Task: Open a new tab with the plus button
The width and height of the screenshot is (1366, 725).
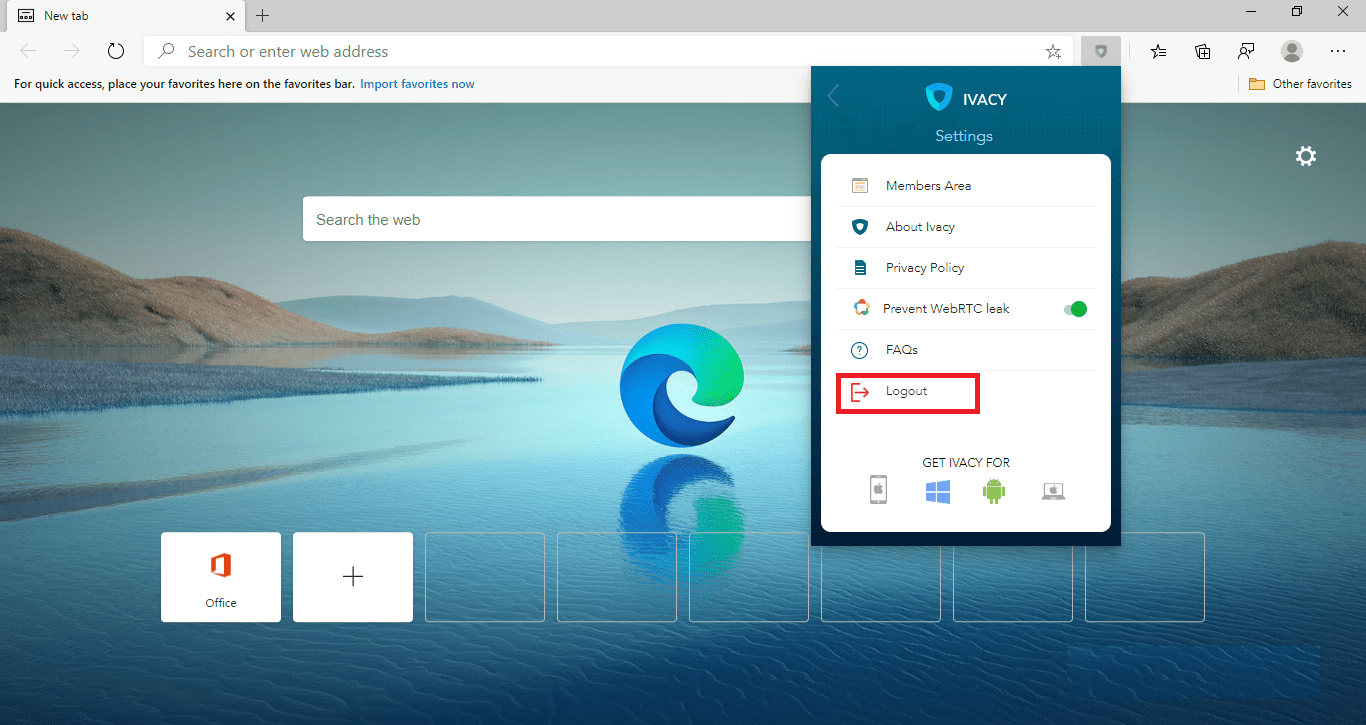Action: pyautogui.click(x=262, y=16)
